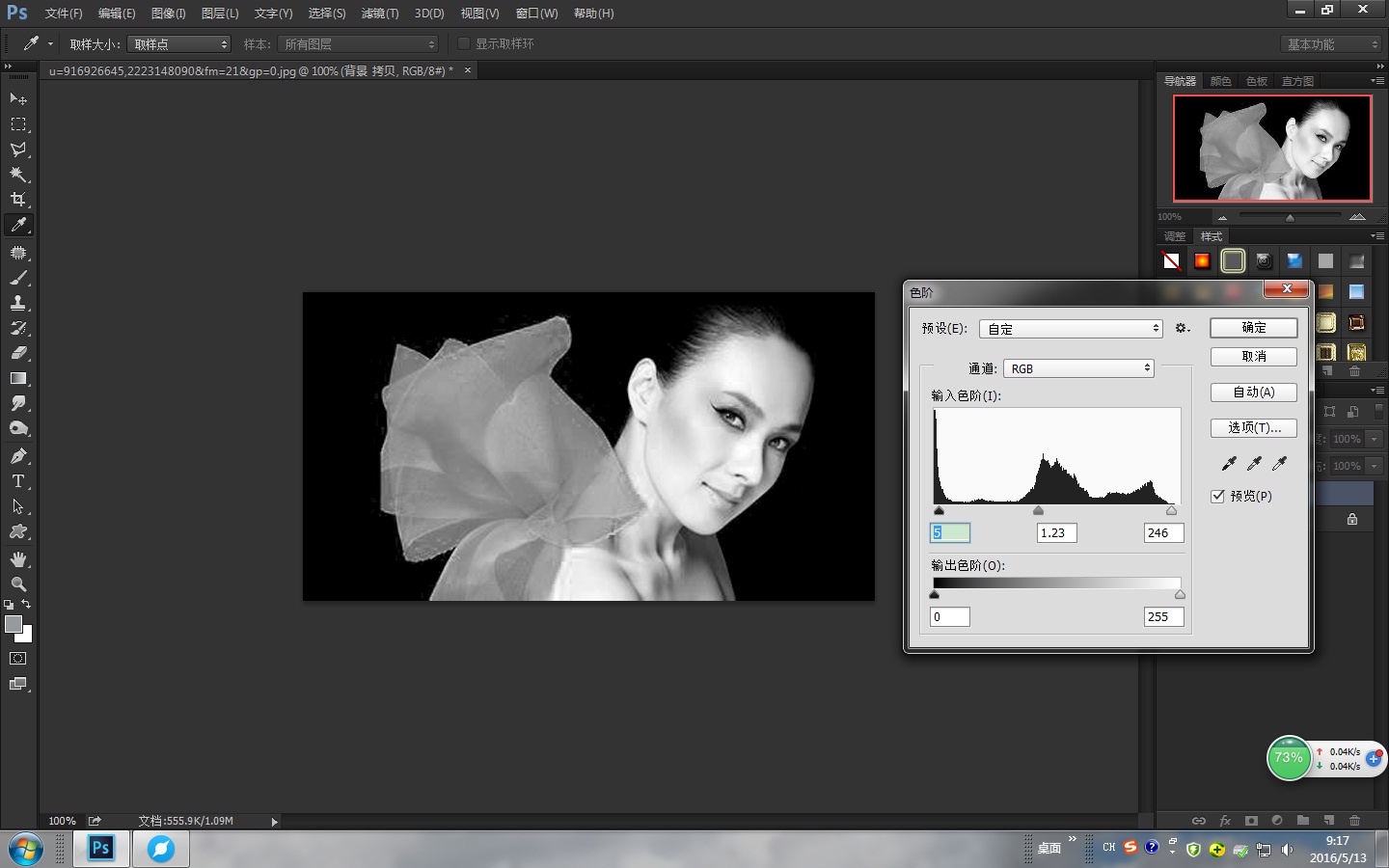Toggle the Preview checkbox in Levels
Viewport: 1389px width, 868px height.
[1218, 496]
